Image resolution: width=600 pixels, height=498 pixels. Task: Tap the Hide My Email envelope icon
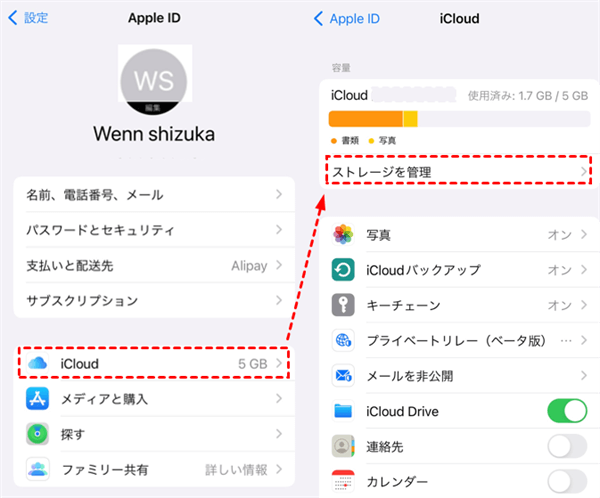[343, 376]
